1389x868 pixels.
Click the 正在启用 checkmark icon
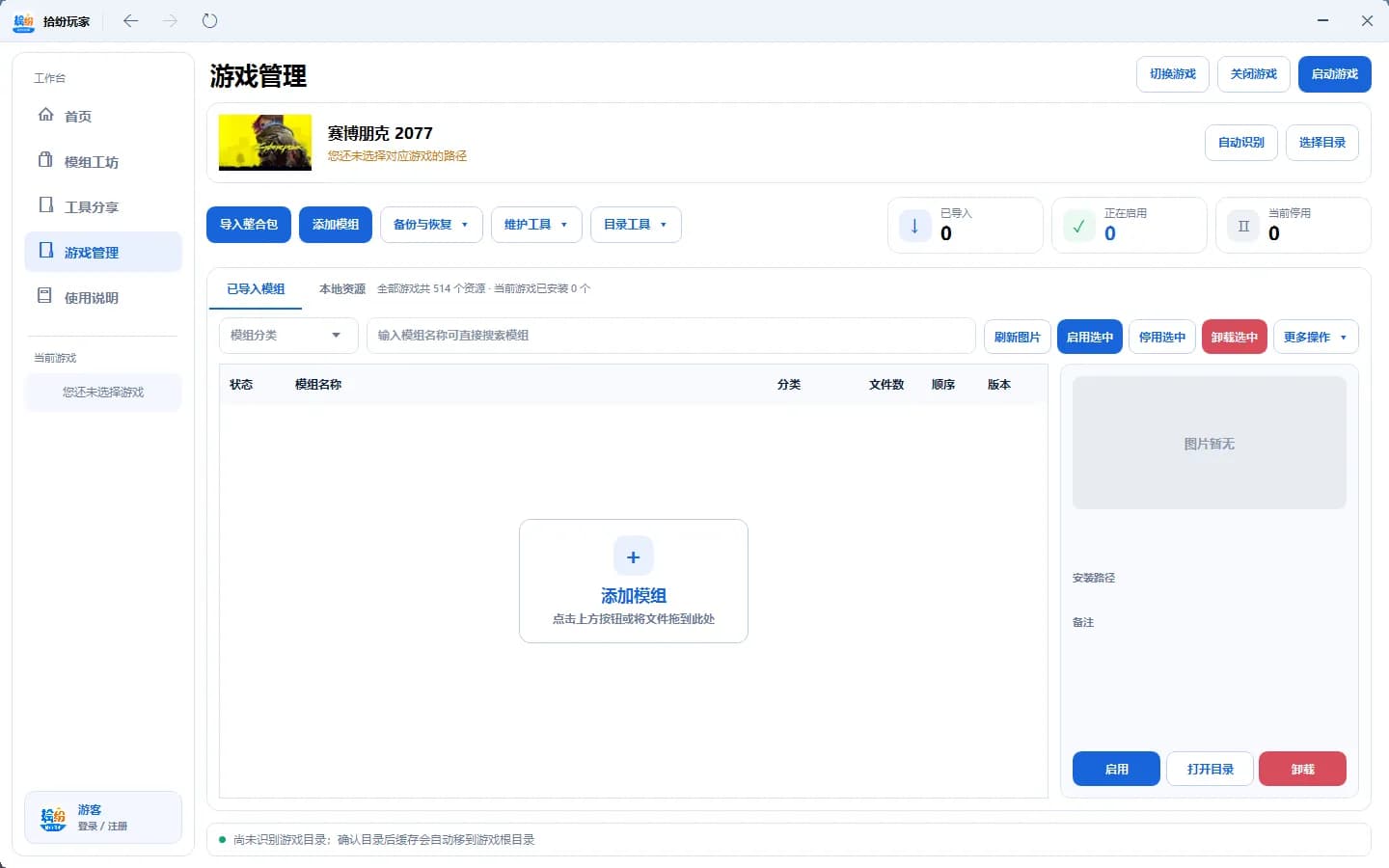click(x=1078, y=226)
